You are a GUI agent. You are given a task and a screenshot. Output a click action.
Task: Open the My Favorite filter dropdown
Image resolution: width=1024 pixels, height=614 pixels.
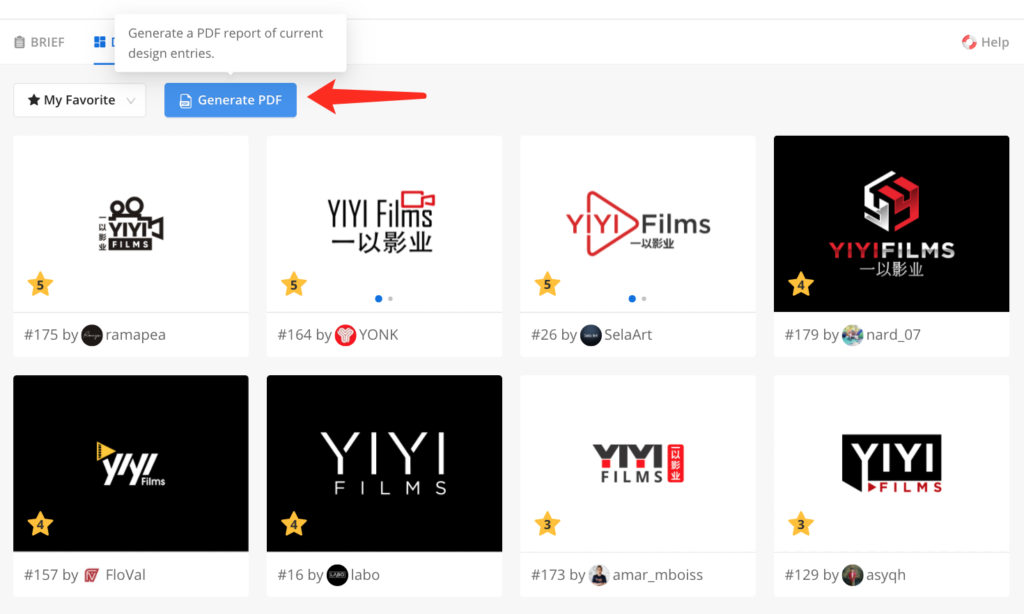coord(79,100)
